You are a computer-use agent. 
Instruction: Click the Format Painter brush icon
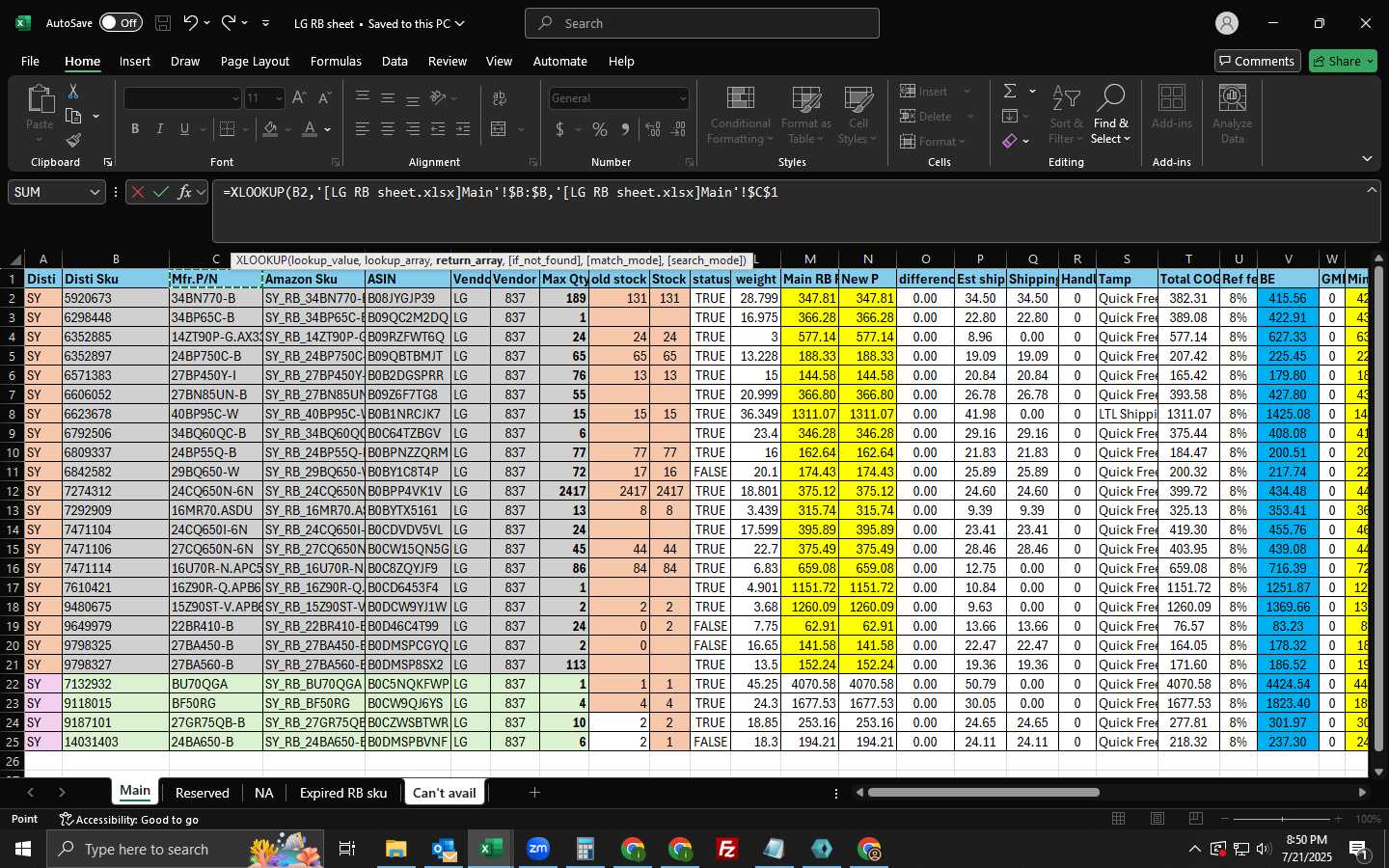click(73, 141)
